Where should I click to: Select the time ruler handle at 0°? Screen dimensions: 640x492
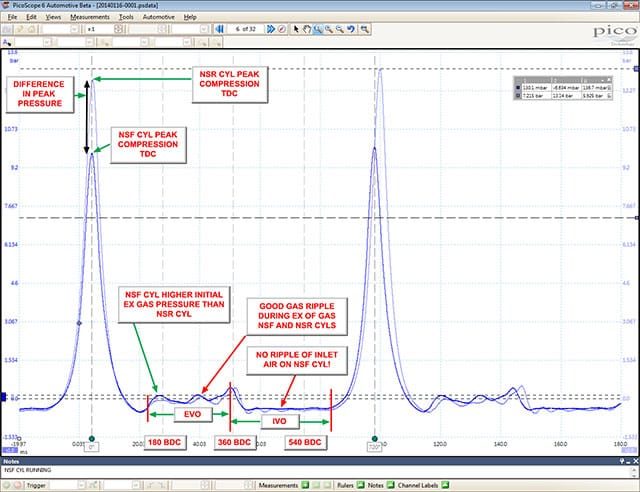92,439
